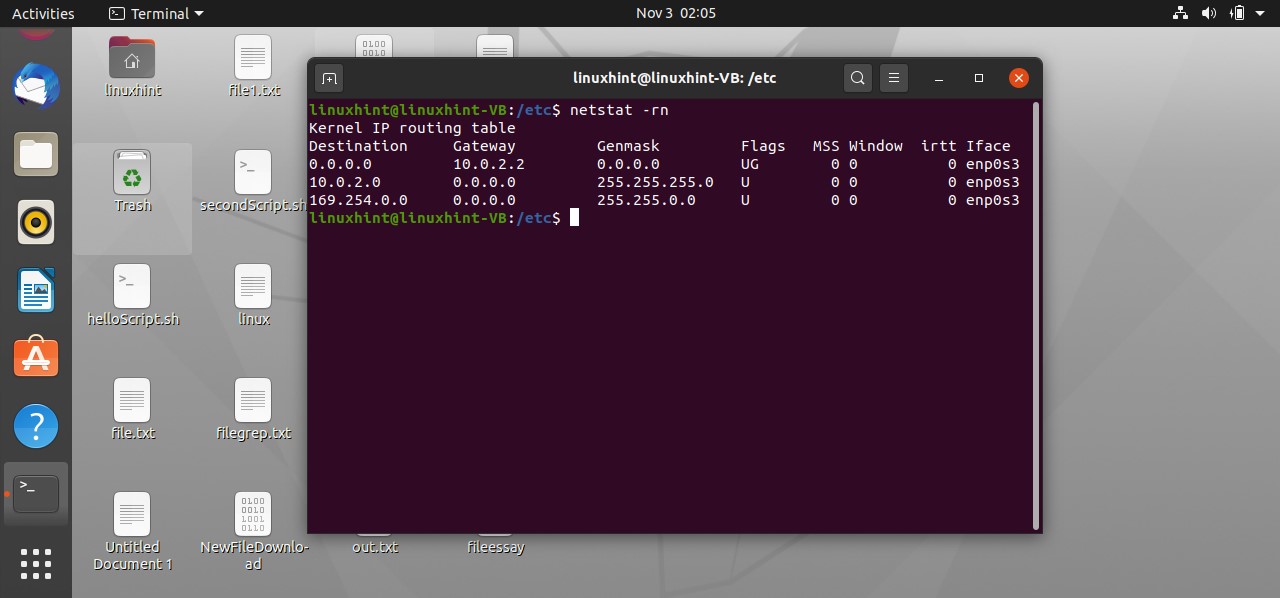Launch Rhythmbox from the dock
1280x598 pixels.
[36, 223]
